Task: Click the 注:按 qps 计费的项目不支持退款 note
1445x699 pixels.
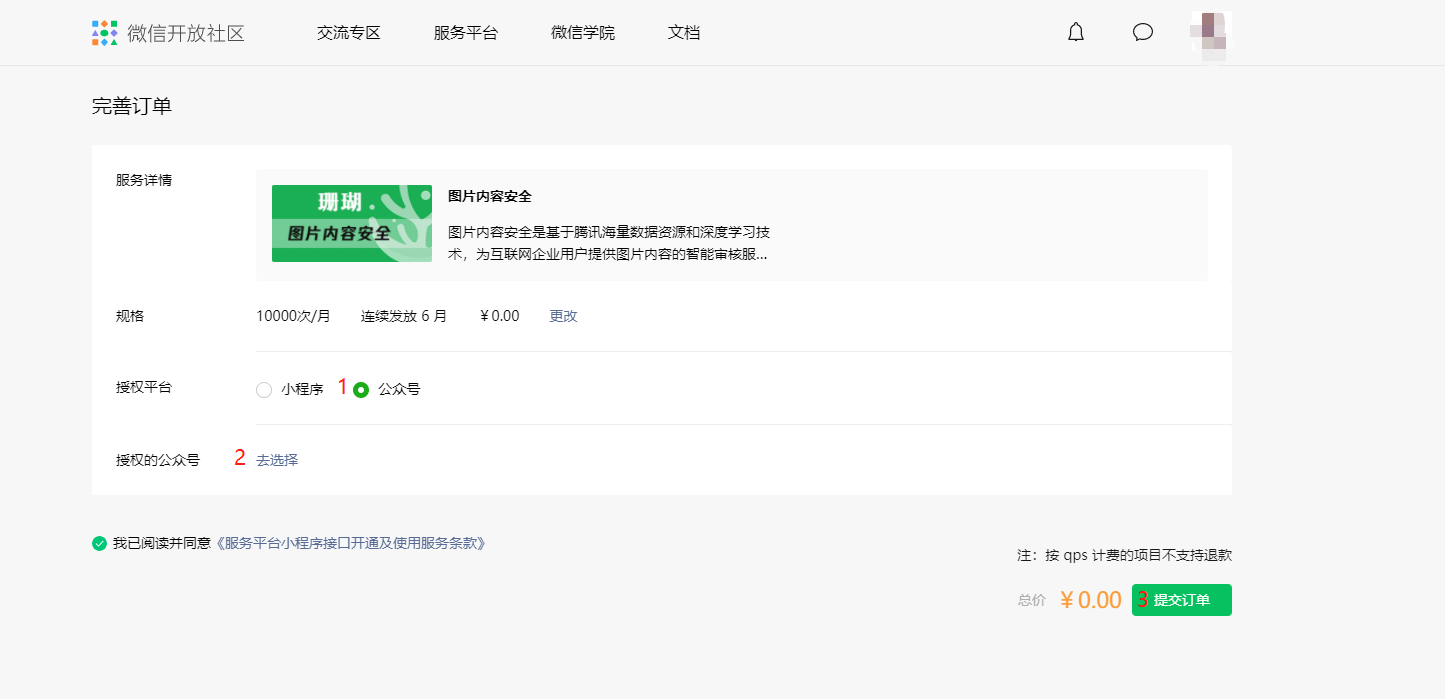Action: point(1124,555)
